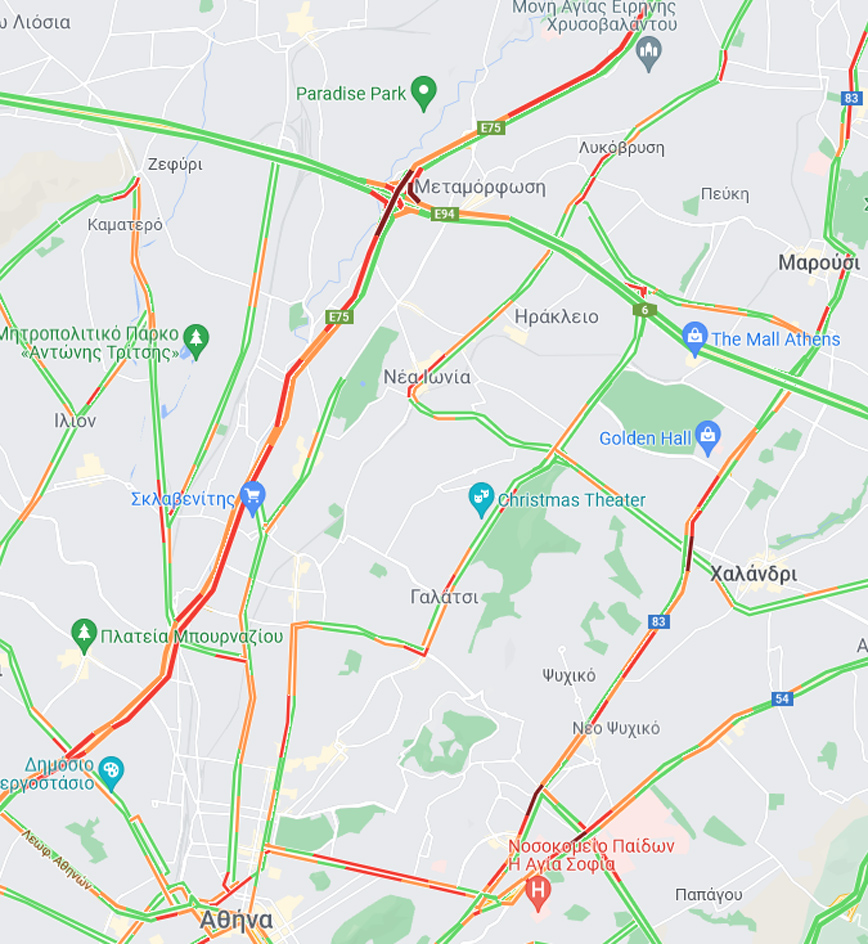Screen dimensions: 868x944
Task: Click the Πλατεία Μπουρναζίου tree pin
Action: [x=84, y=636]
